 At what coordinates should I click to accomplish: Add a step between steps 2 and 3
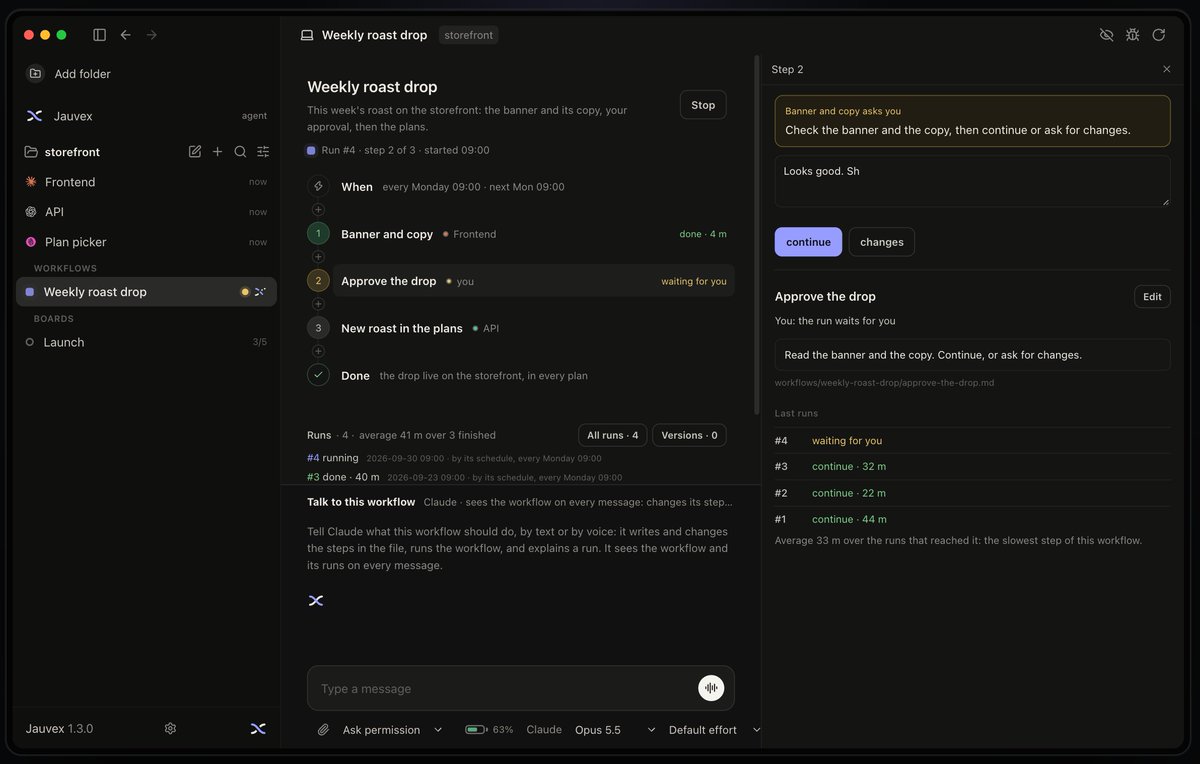click(x=318, y=304)
